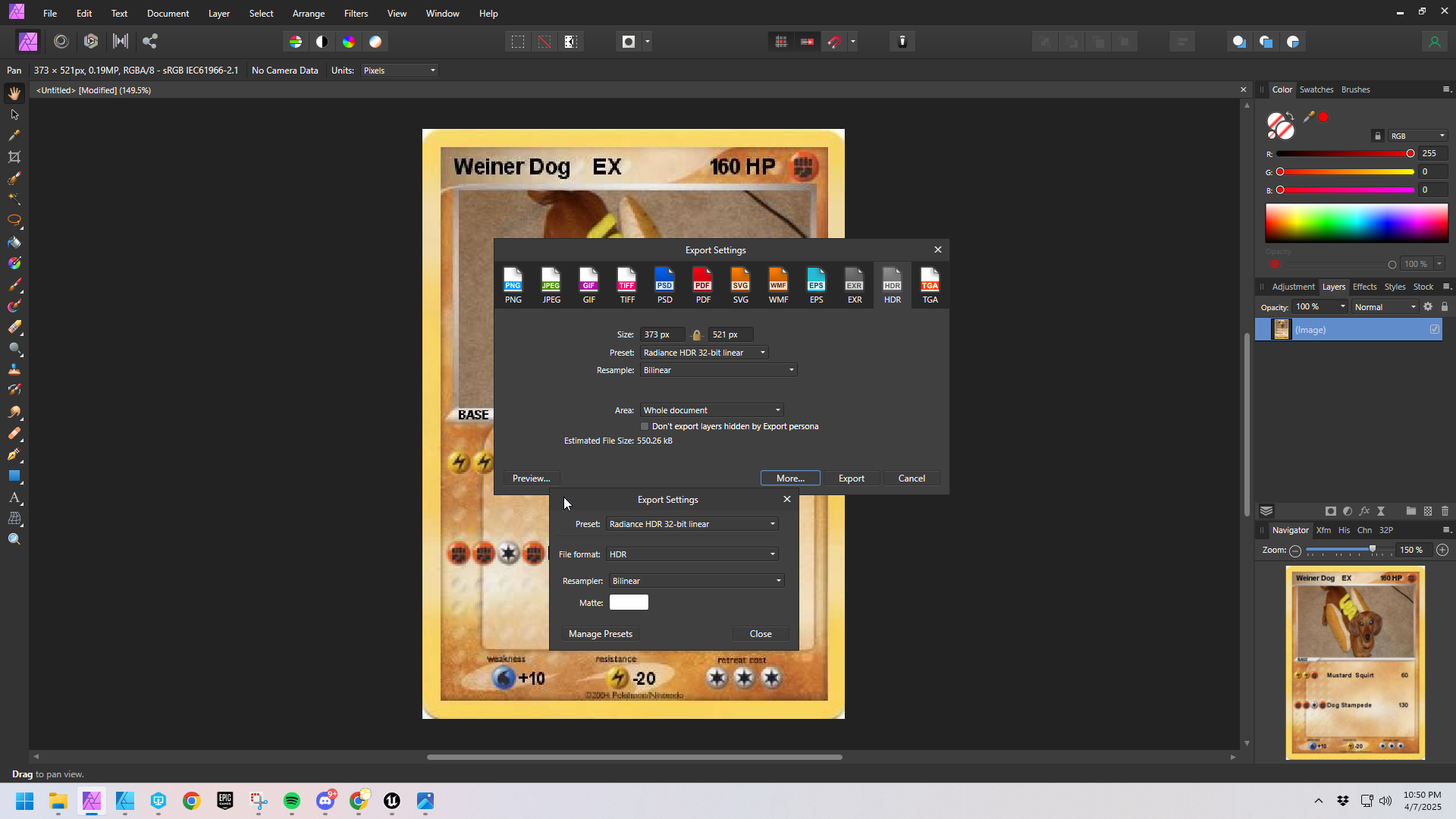1456x819 pixels.
Task: Select the EXR export format icon
Action: click(855, 285)
